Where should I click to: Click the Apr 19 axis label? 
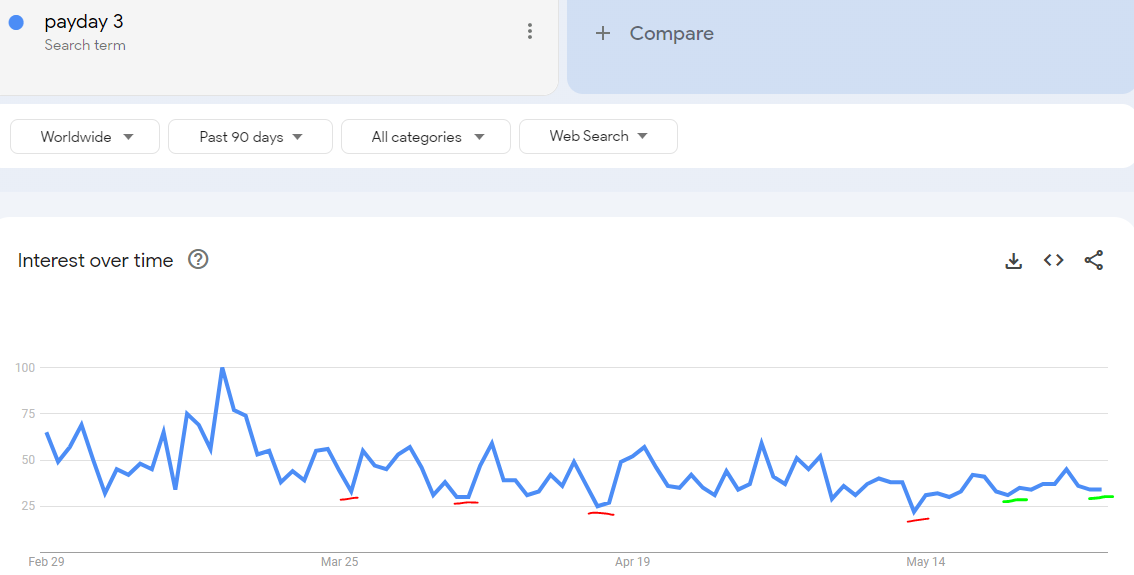[632, 562]
